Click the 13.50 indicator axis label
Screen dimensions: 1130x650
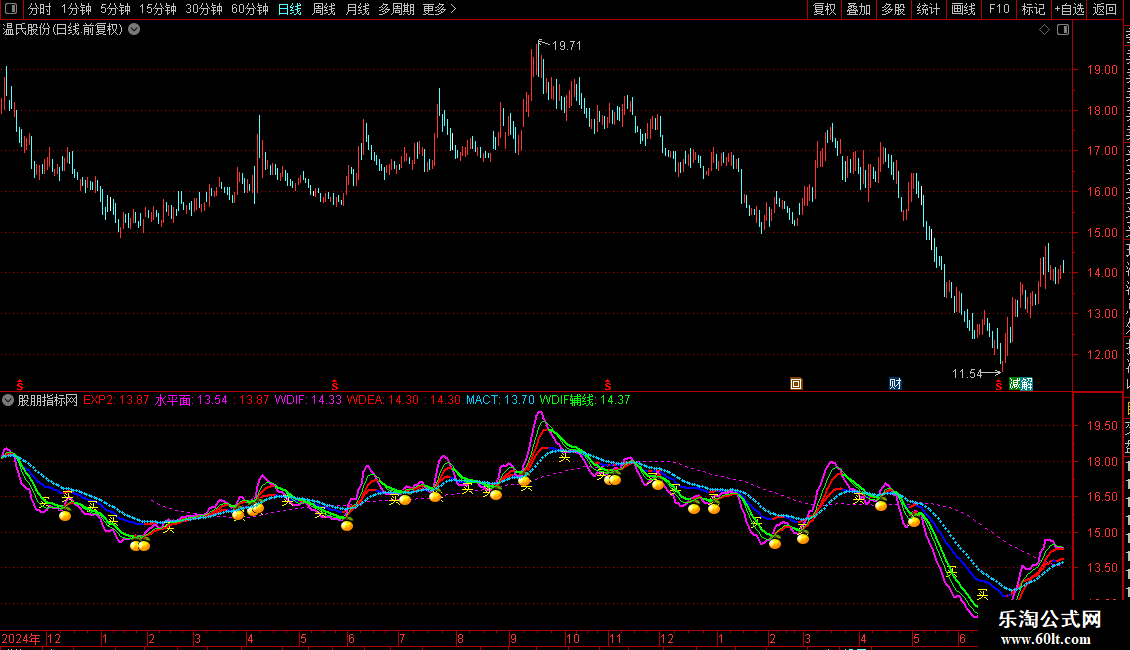(1103, 568)
